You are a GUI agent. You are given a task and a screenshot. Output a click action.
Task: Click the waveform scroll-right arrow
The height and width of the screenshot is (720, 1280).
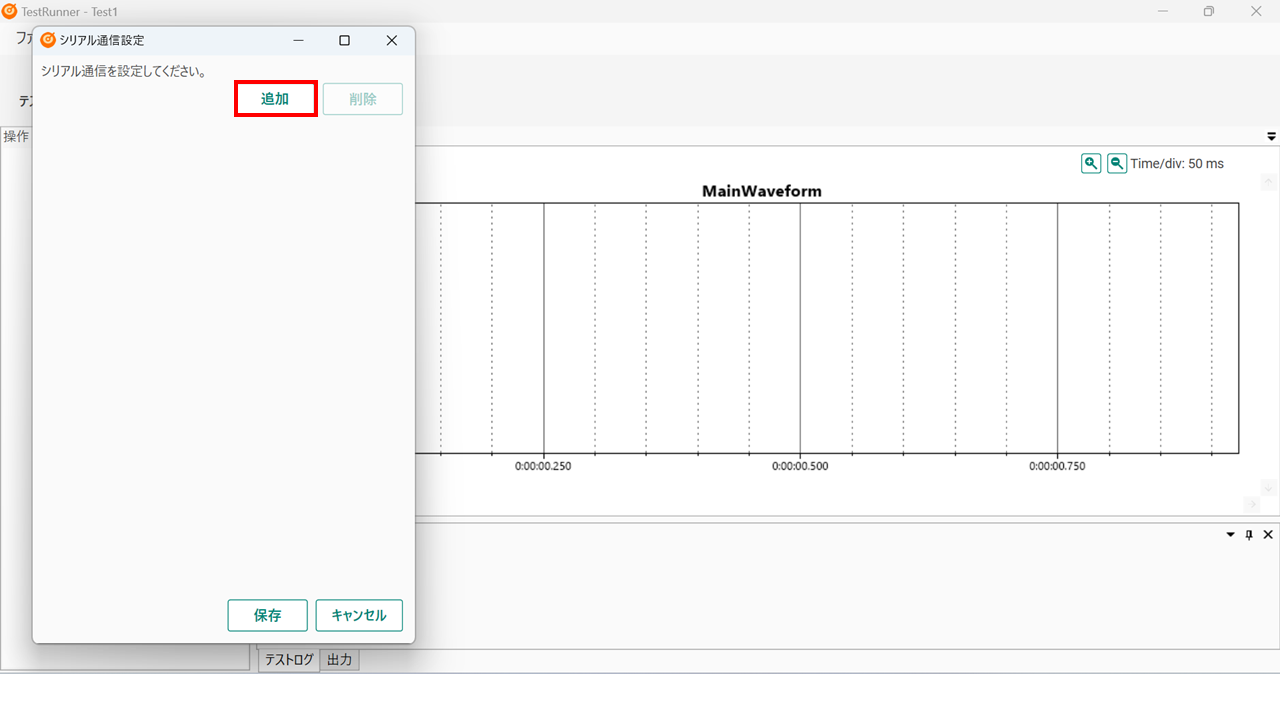pyautogui.click(x=1251, y=503)
